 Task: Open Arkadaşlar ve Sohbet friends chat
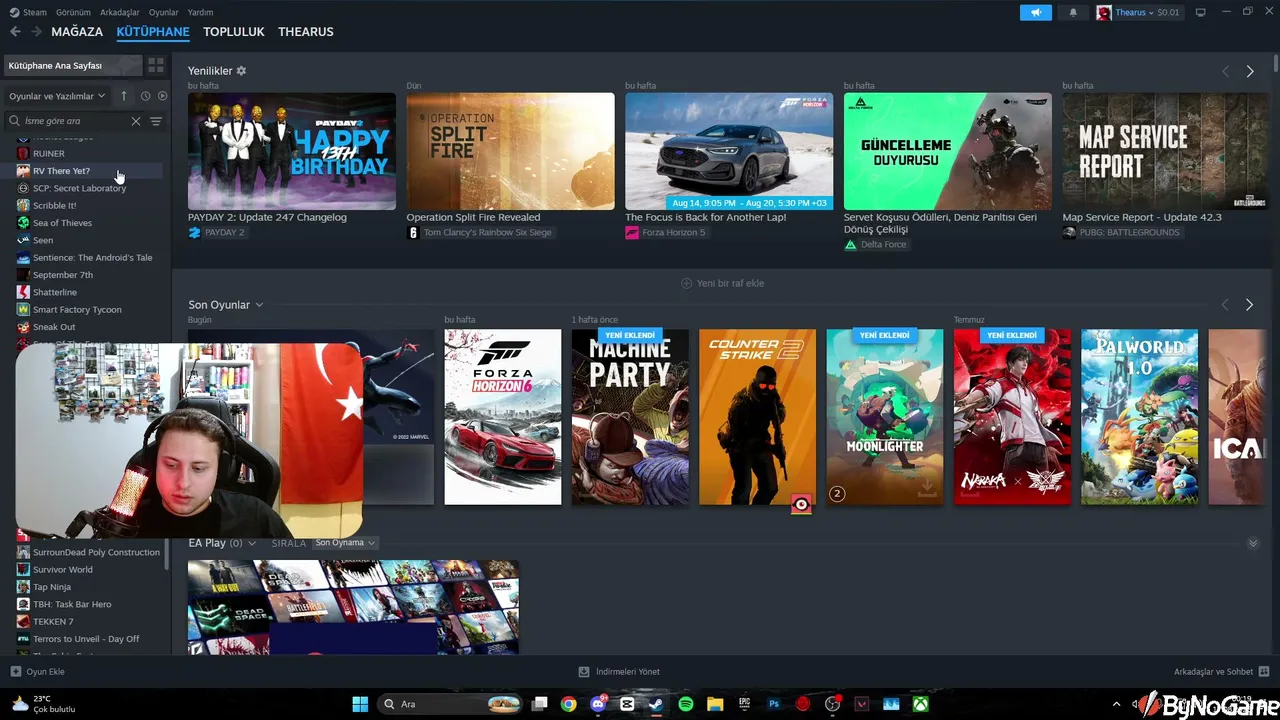click(x=1221, y=672)
